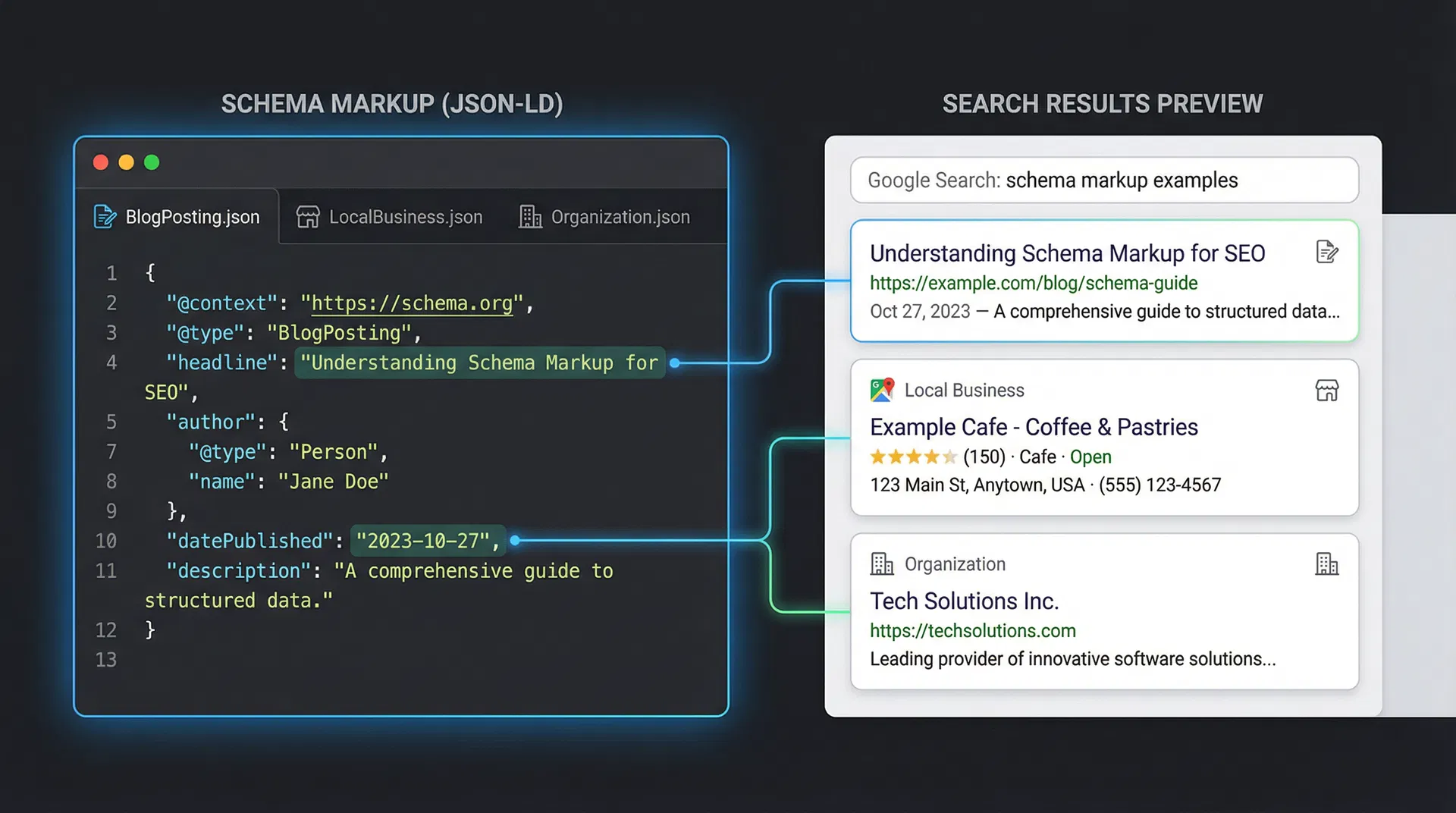Click the building icon beside the Organization label
This screenshot has width=1456, height=813.
pyautogui.click(x=881, y=563)
